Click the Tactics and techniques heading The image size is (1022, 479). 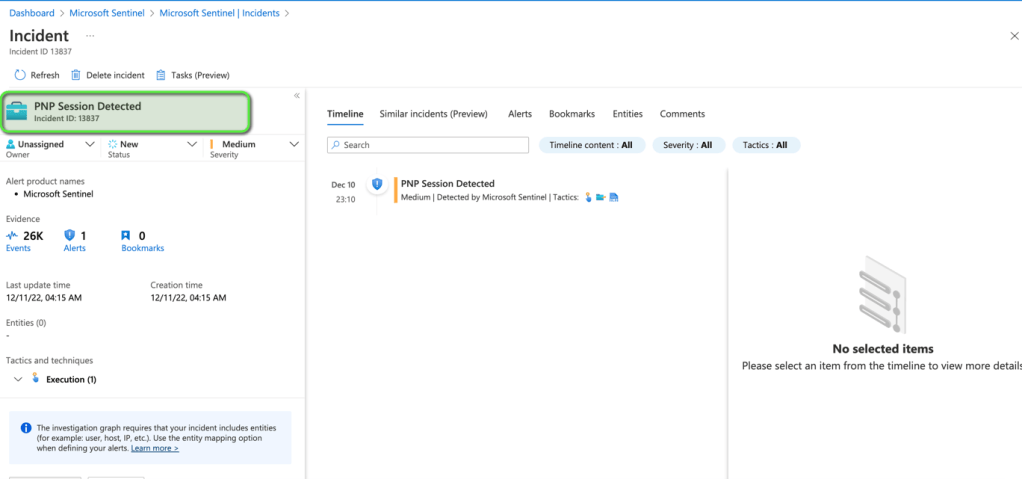pyautogui.click(x=50, y=360)
